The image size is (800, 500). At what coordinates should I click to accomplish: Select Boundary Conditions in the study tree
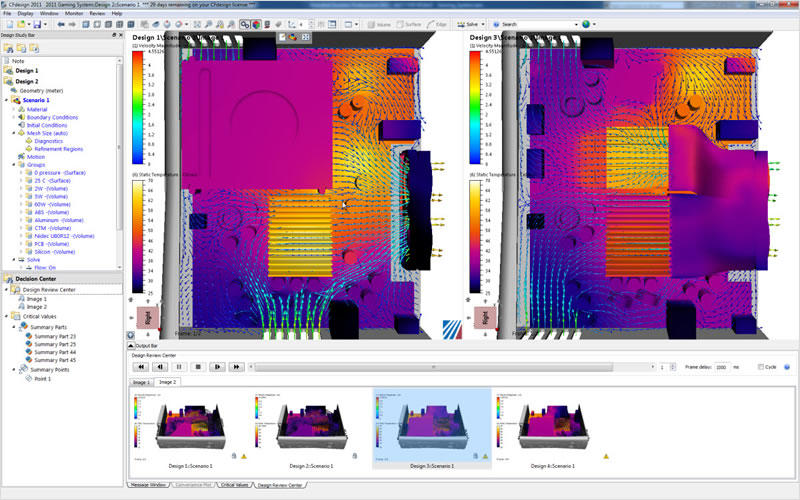click(50, 117)
